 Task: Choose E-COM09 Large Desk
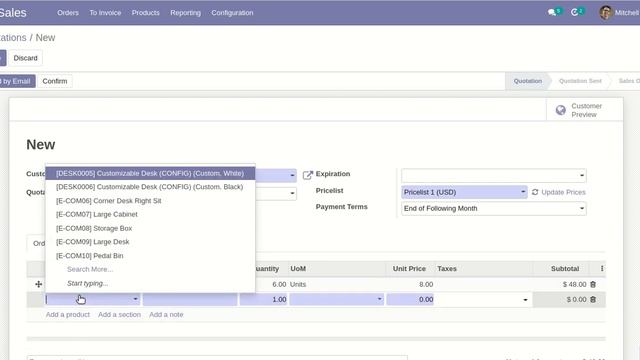(x=150, y=242)
